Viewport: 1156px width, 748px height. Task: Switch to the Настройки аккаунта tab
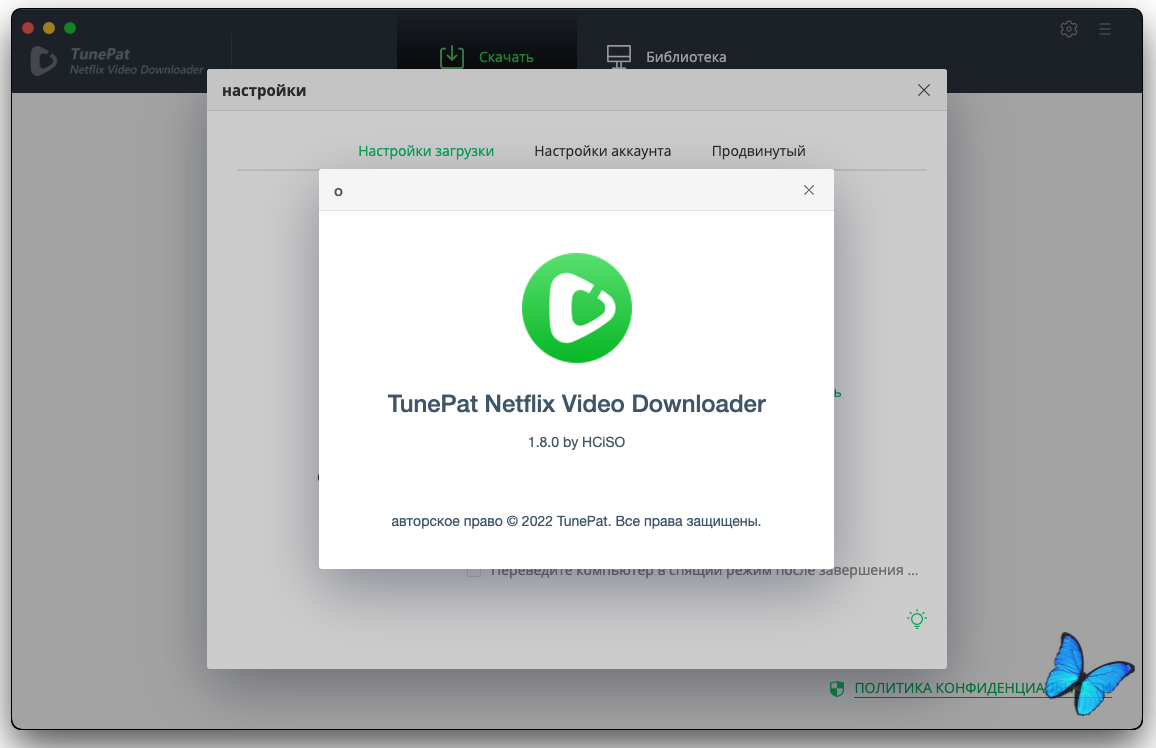point(602,151)
